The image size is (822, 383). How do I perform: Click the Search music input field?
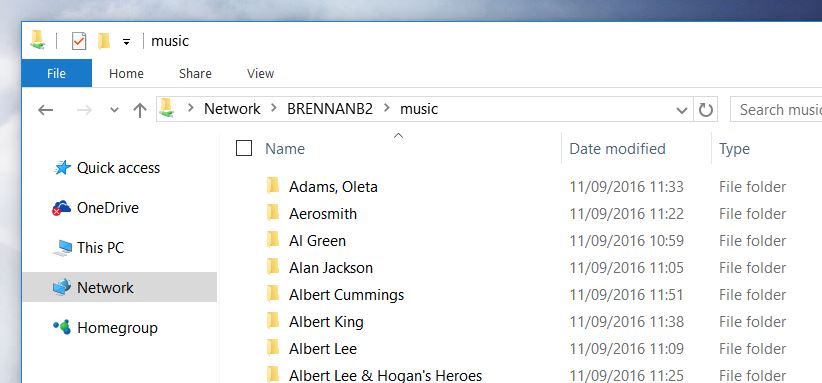pyautogui.click(x=776, y=110)
